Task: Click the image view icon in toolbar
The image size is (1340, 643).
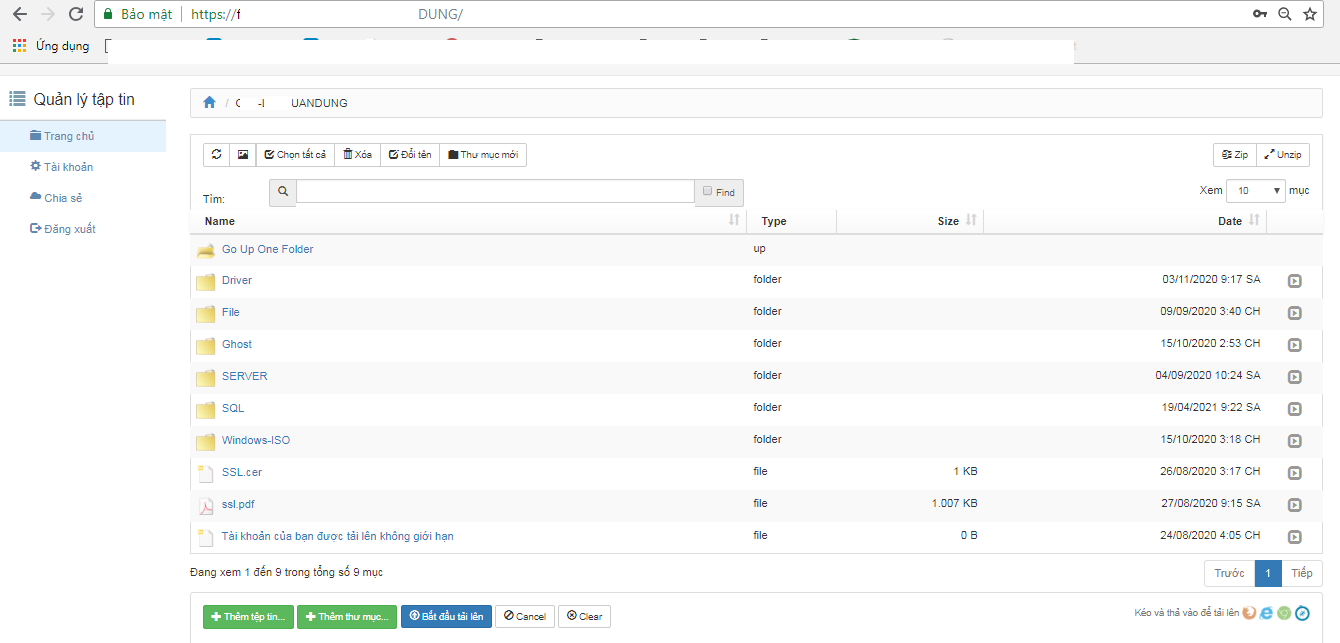Action: coord(242,155)
